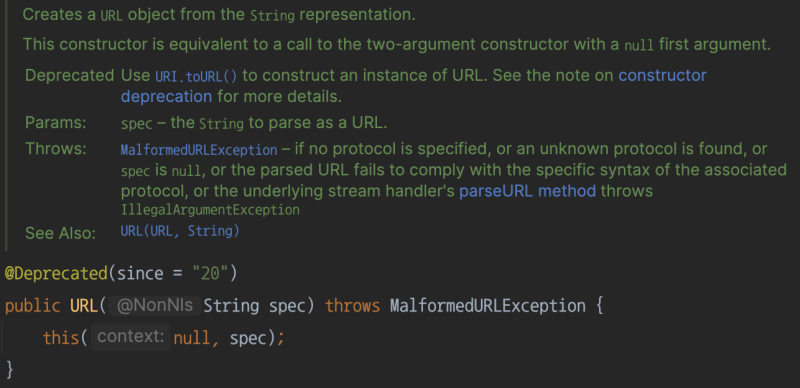800x388 pixels.
Task: Click the throws keyword
Action: [x=353, y=306]
